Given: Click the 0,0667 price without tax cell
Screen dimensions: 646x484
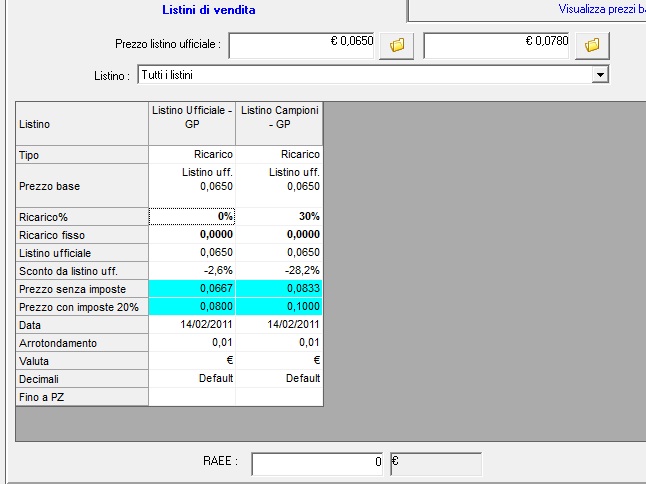Looking at the screenshot, I should point(192,288).
